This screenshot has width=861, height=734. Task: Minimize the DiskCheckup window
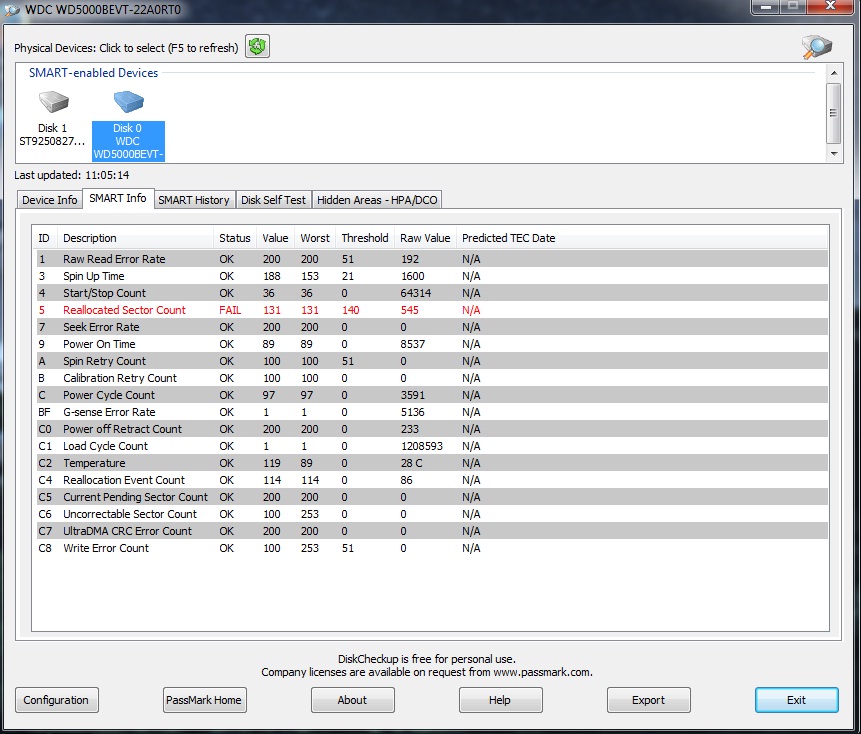pos(766,7)
